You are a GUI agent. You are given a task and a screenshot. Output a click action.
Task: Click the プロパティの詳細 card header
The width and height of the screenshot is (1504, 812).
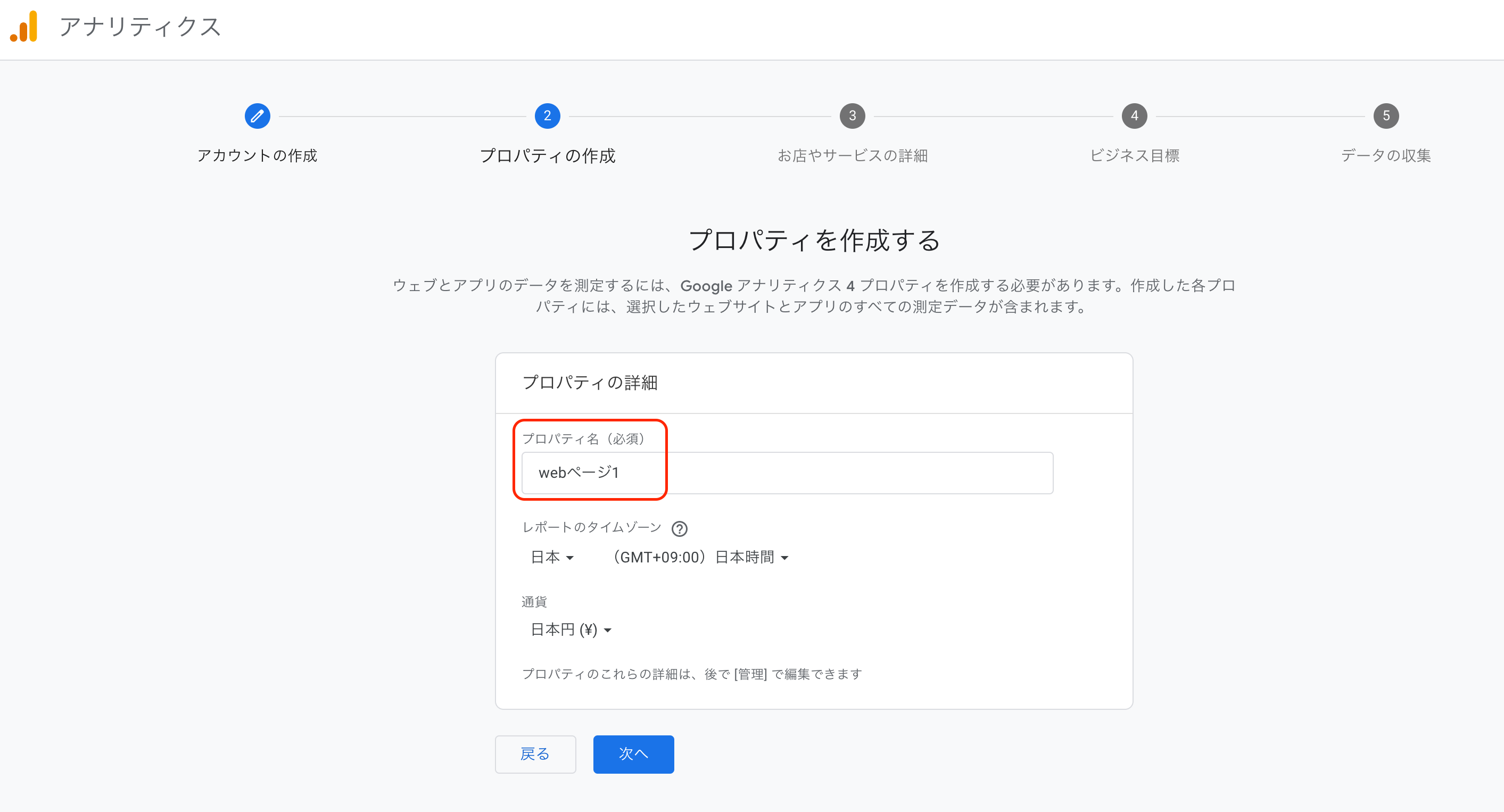click(590, 383)
